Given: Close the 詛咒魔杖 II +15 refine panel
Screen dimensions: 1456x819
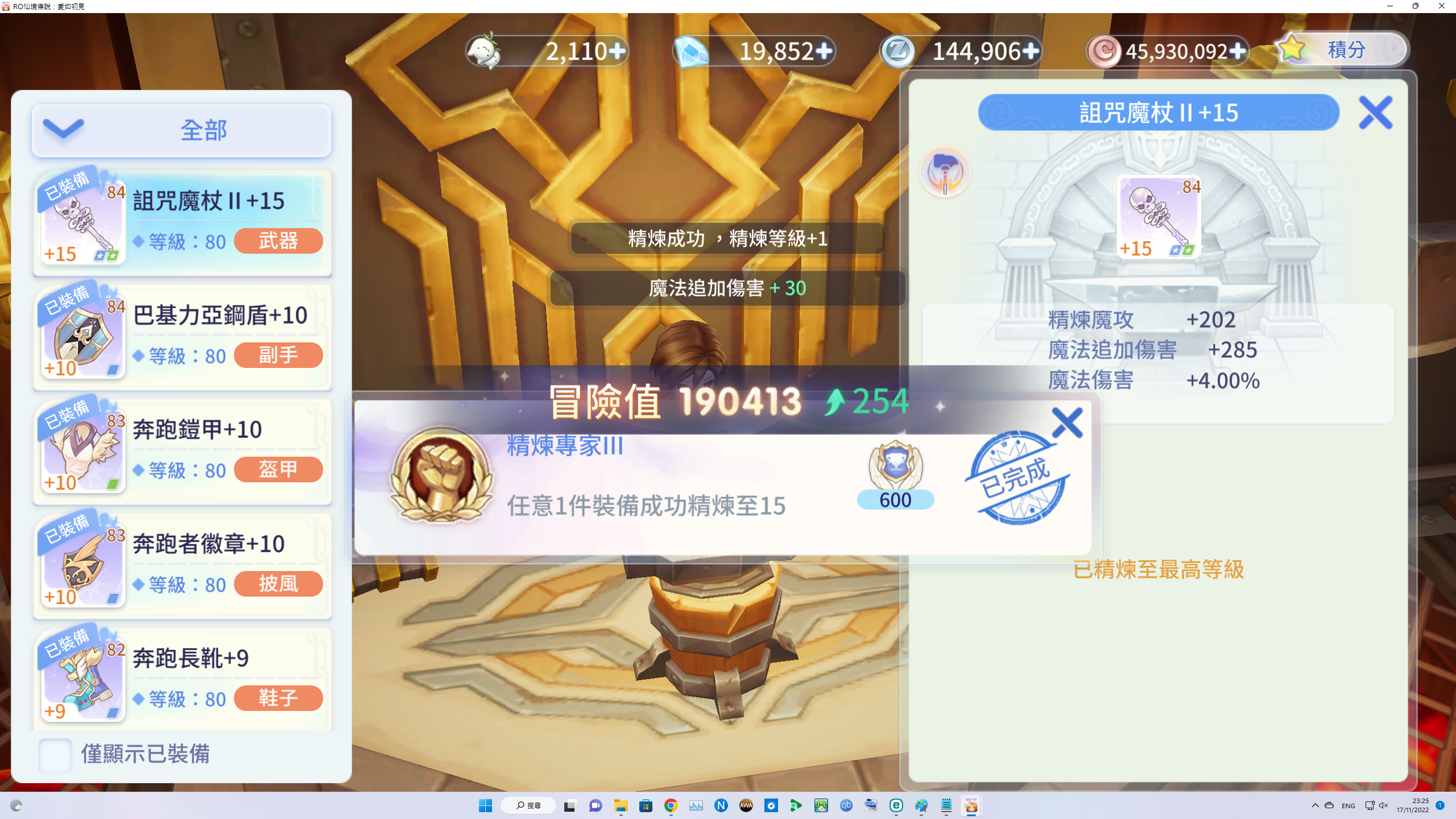Looking at the screenshot, I should 1375,113.
